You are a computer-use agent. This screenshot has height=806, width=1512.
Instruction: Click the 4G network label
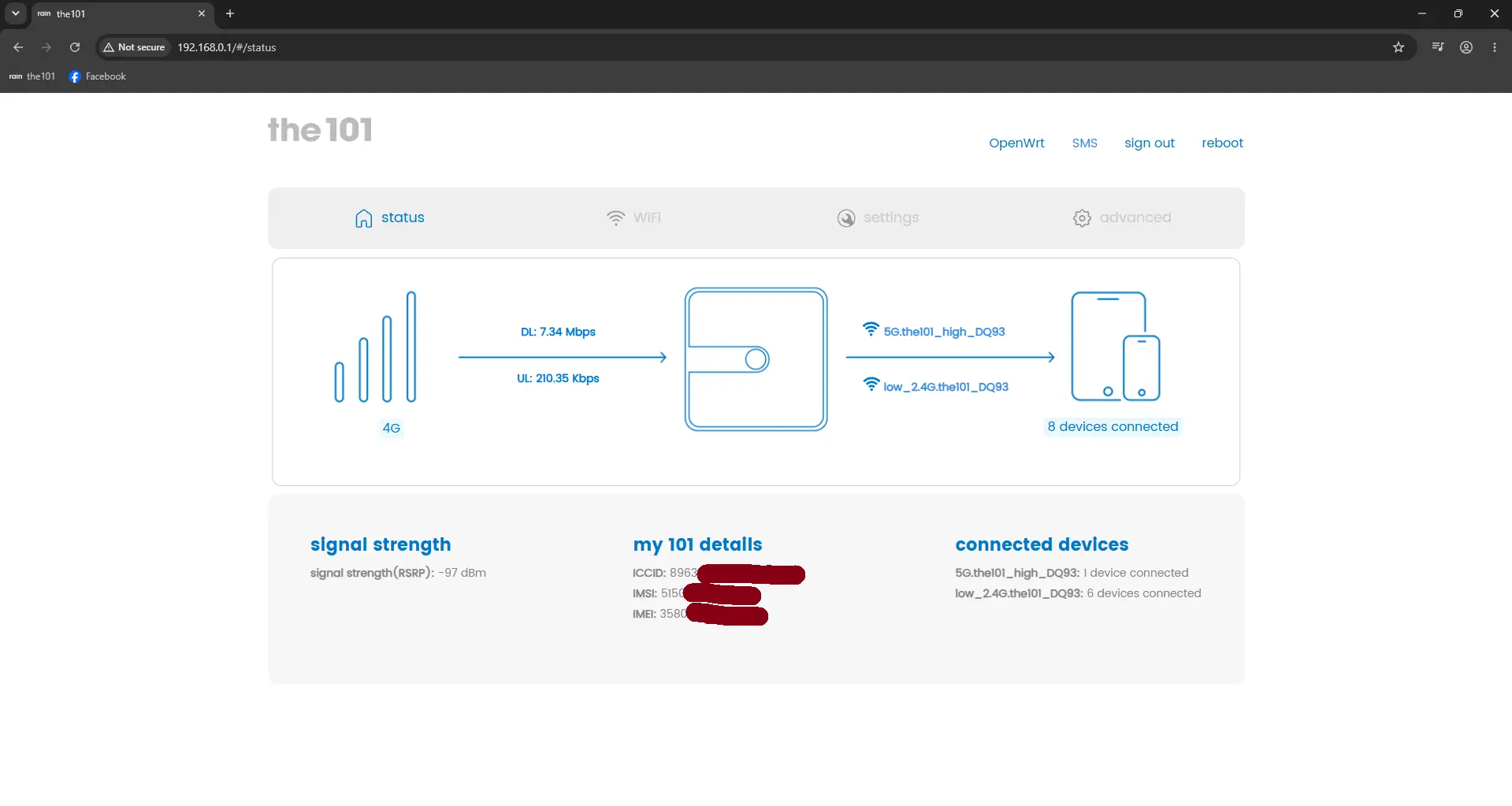click(x=392, y=428)
